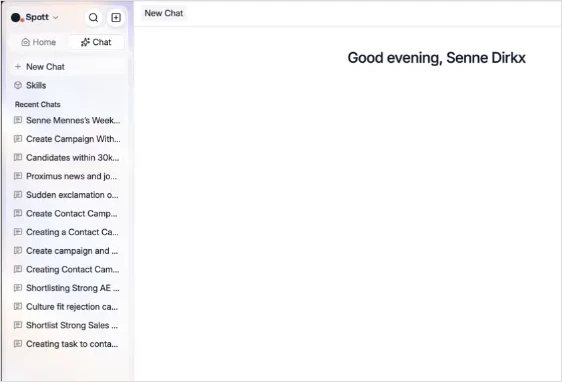Viewport: 562px width, 382px height.
Task: Click the new chat plus-square icon
Action: click(x=116, y=18)
